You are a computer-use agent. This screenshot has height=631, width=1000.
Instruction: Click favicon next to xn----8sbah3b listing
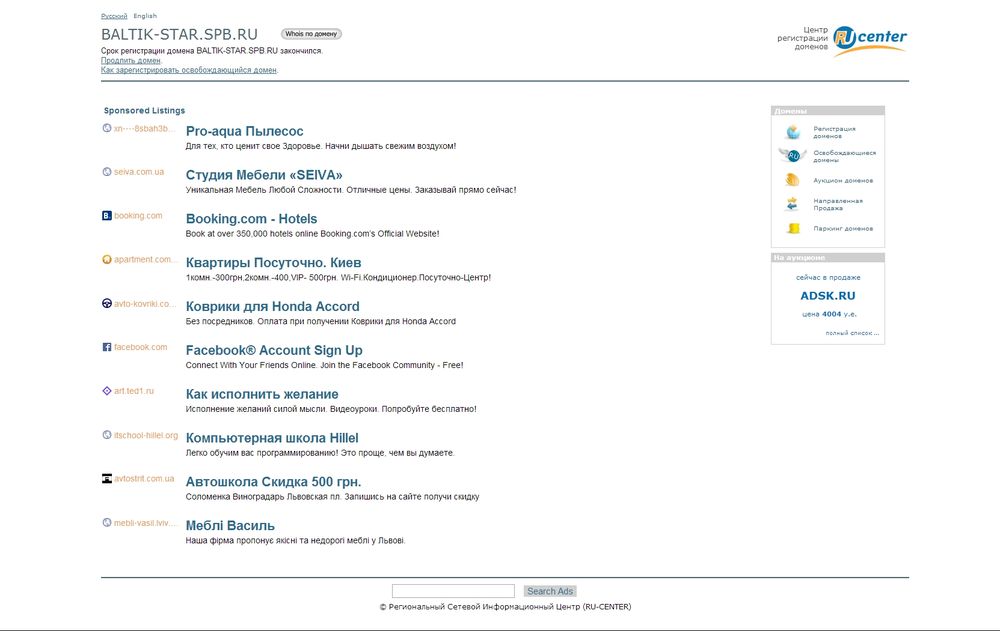click(107, 128)
